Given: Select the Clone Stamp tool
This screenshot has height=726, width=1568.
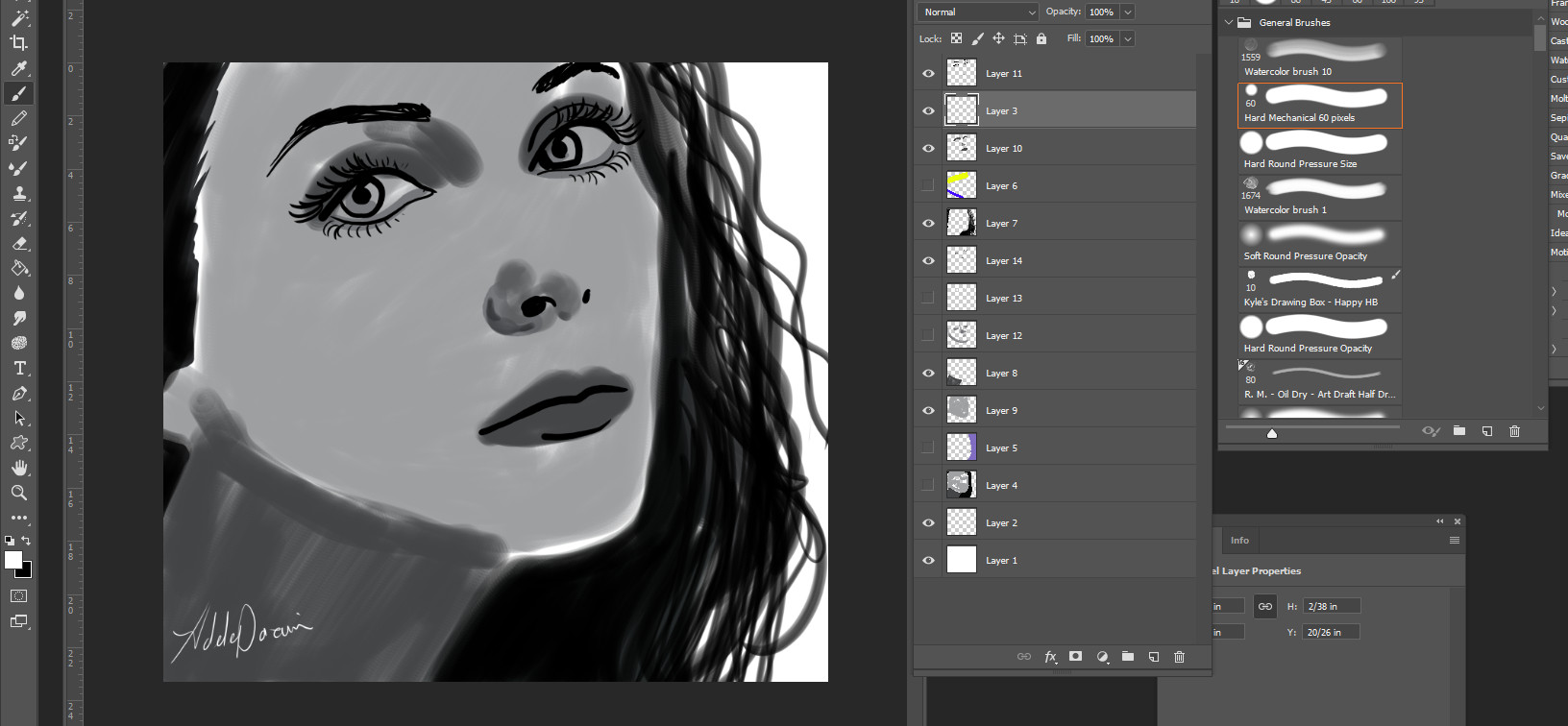Looking at the screenshot, I should point(18,193).
